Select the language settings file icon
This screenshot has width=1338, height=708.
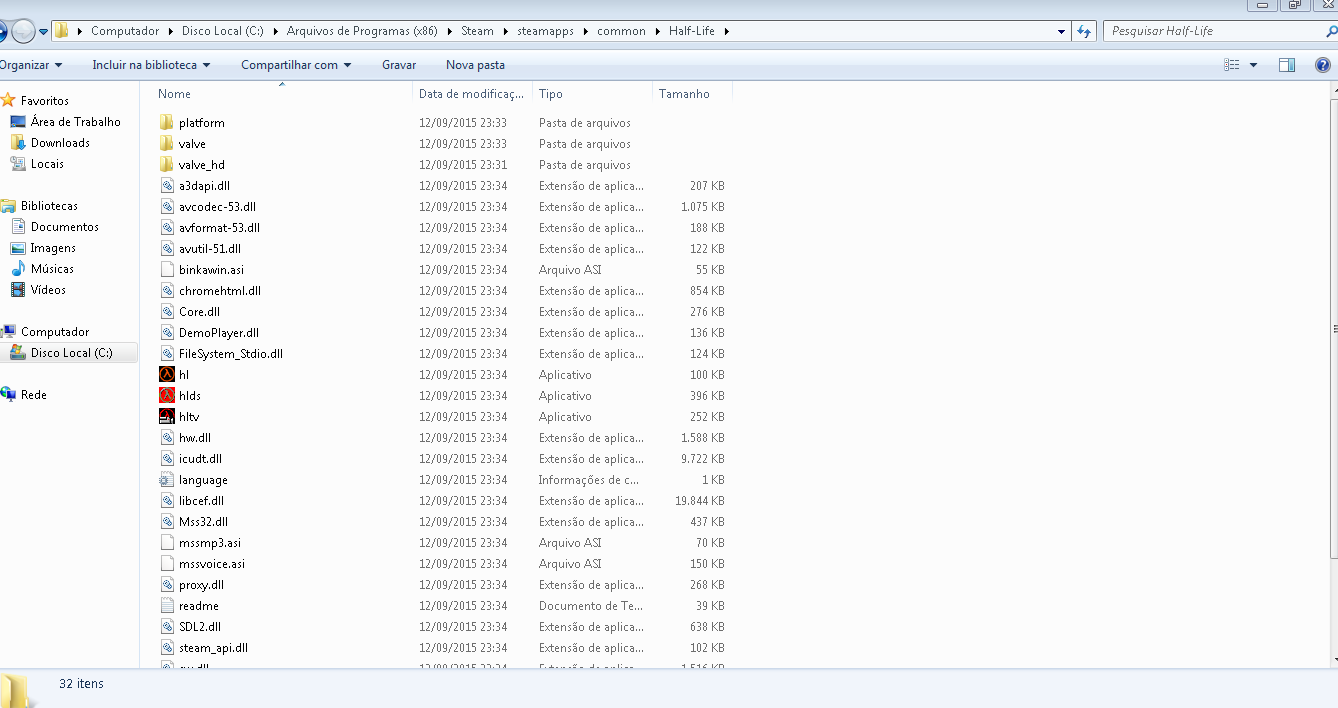point(167,479)
